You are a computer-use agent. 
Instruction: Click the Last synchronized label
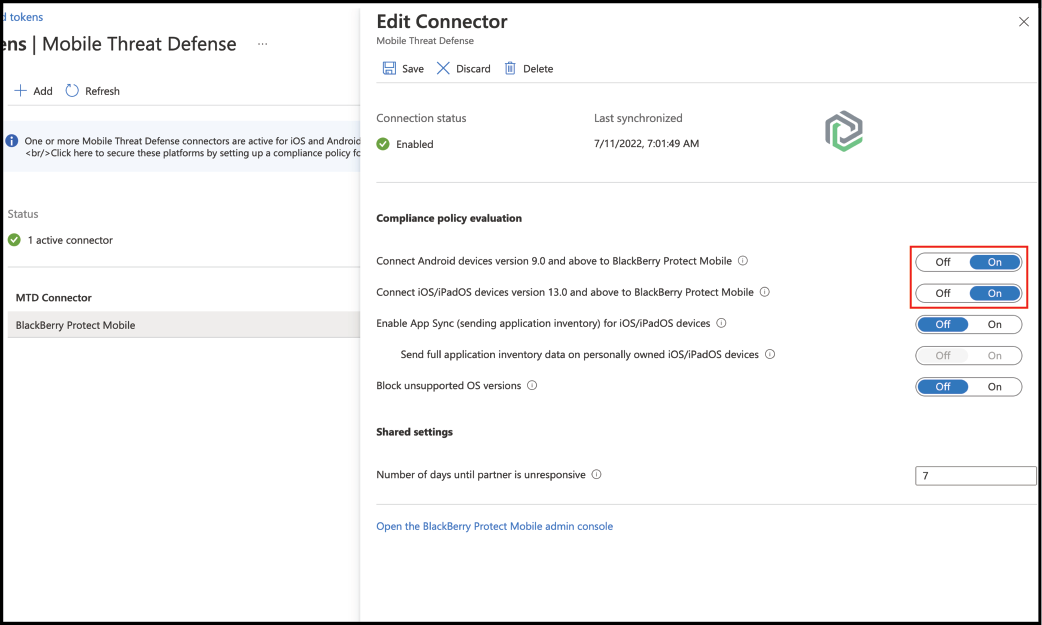[638, 118]
